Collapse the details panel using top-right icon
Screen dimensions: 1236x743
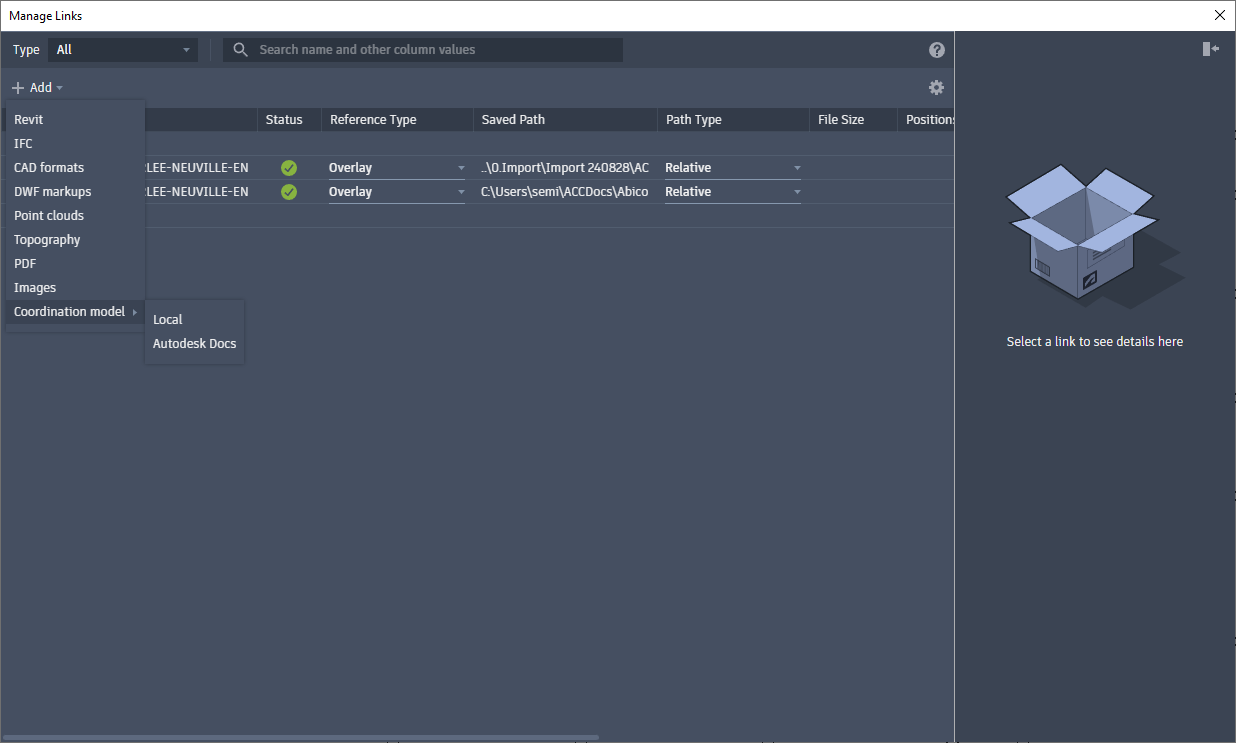[1210, 47]
